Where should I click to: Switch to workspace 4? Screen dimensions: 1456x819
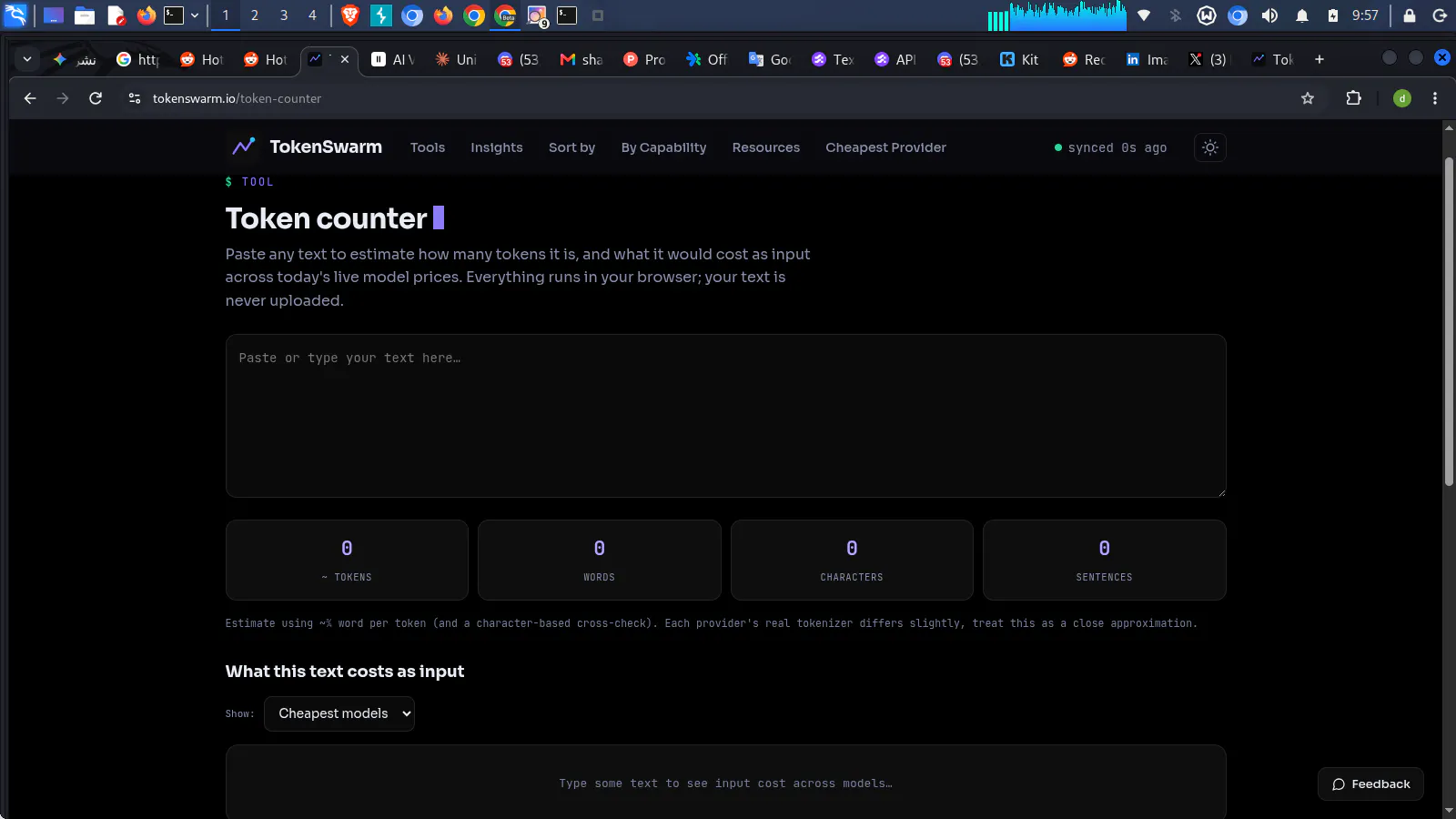pyautogui.click(x=312, y=15)
